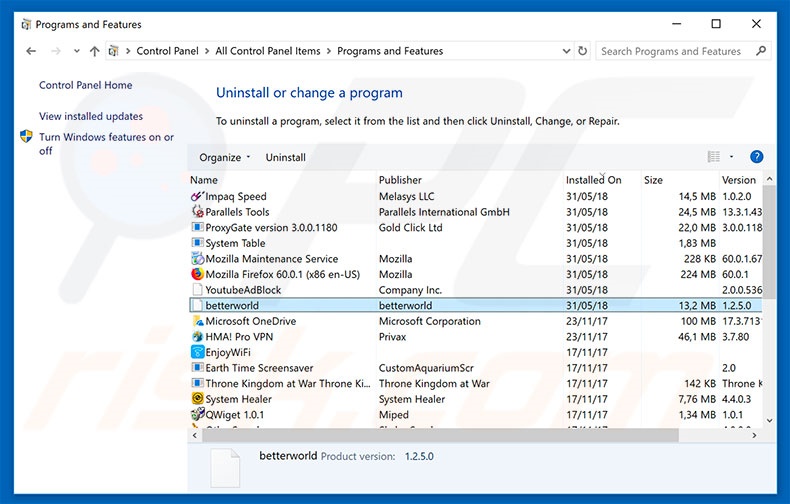Click the horizontal scrollbar thumb
Screen dimensions: 790x504
click(440, 435)
